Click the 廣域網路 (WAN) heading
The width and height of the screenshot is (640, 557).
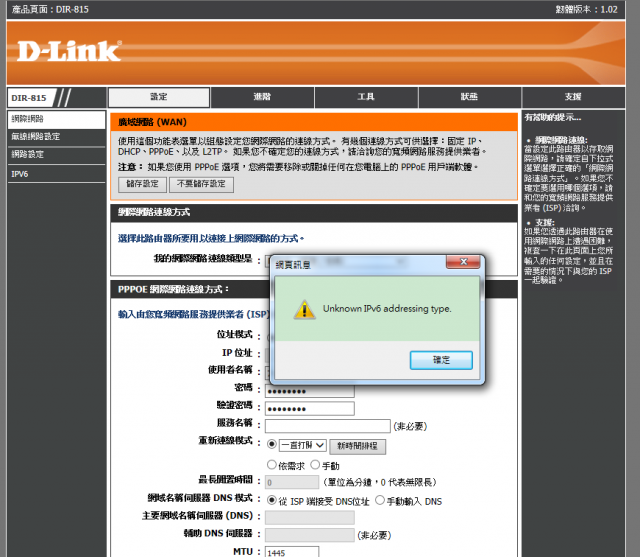[152, 122]
